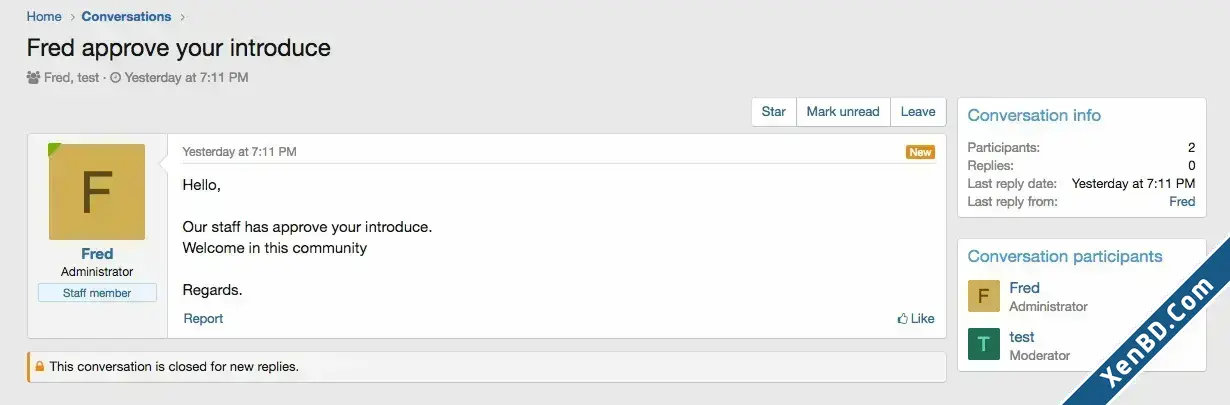Image resolution: width=1230 pixels, height=405 pixels.
Task: Click the message timestamp Yesterday at 7:11 PM
Action: coord(239,152)
